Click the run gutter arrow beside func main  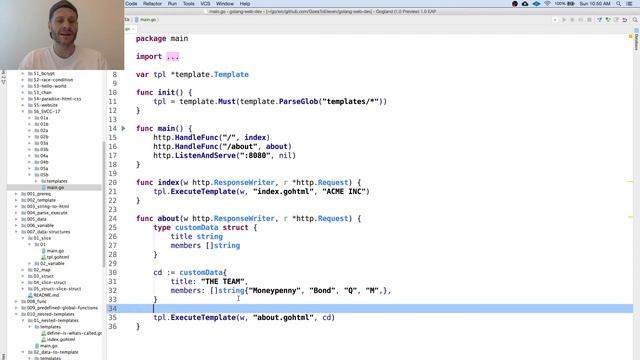click(x=123, y=128)
